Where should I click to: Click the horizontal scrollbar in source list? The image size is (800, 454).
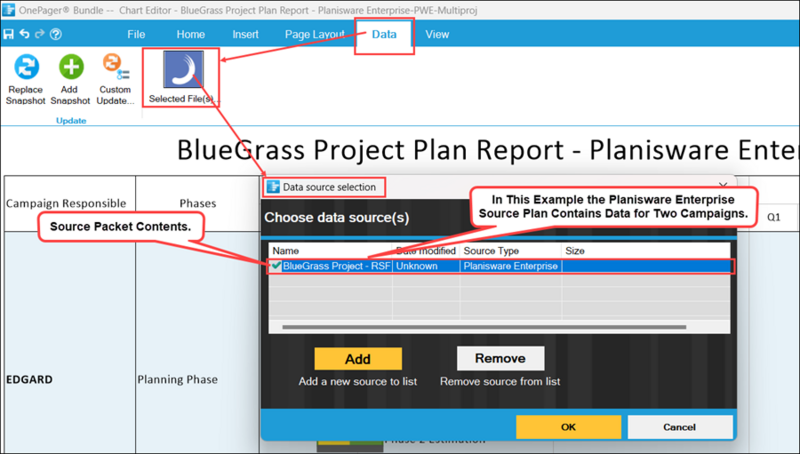click(x=484, y=327)
